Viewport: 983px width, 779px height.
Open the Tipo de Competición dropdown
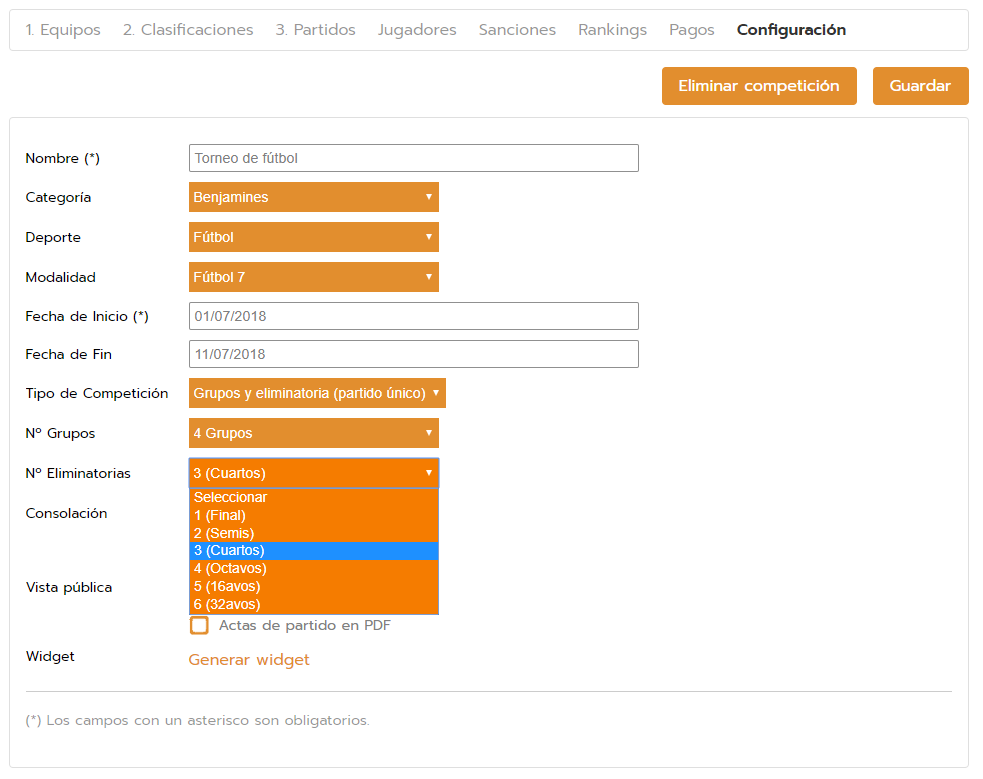pyautogui.click(x=317, y=393)
